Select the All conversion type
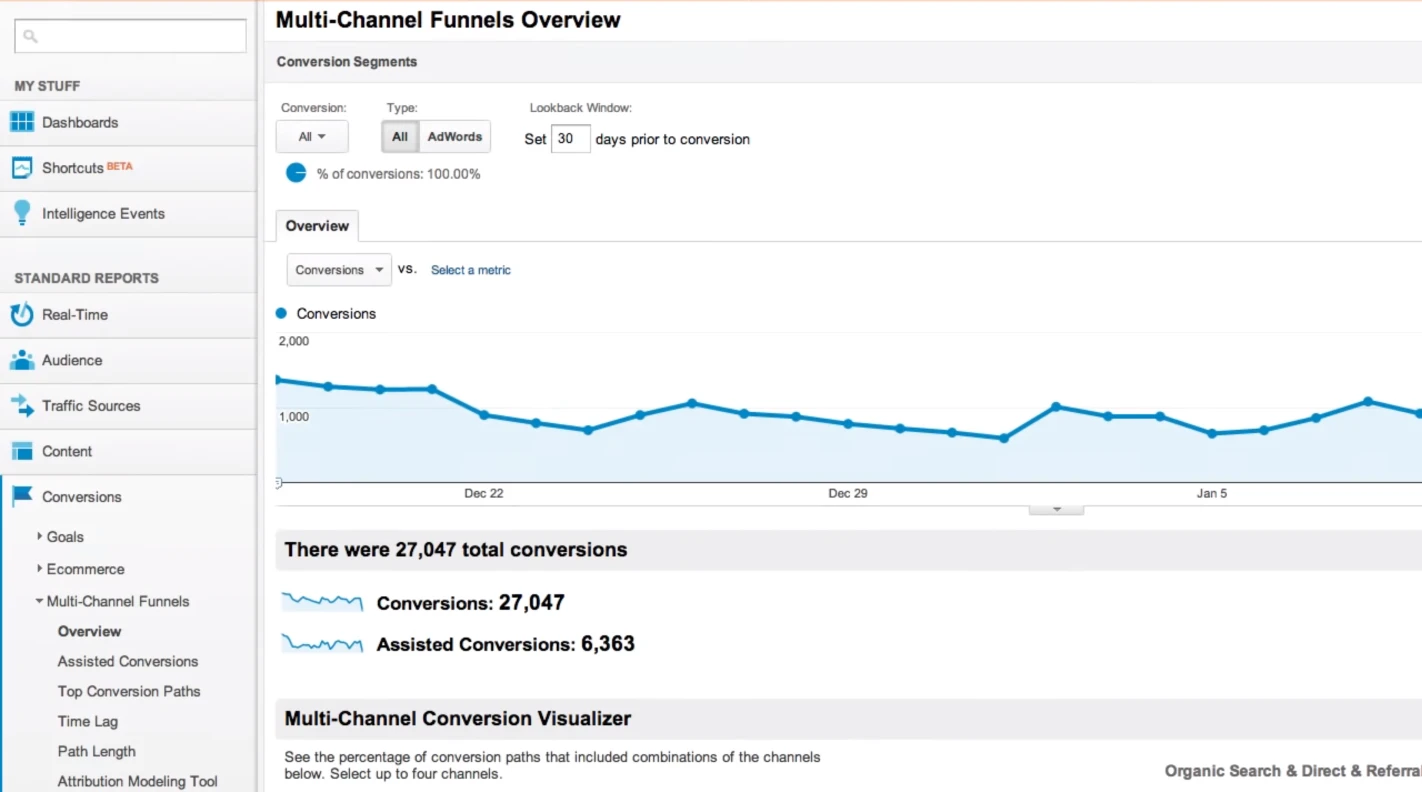Viewport: 1422px width, 792px height. click(x=399, y=136)
